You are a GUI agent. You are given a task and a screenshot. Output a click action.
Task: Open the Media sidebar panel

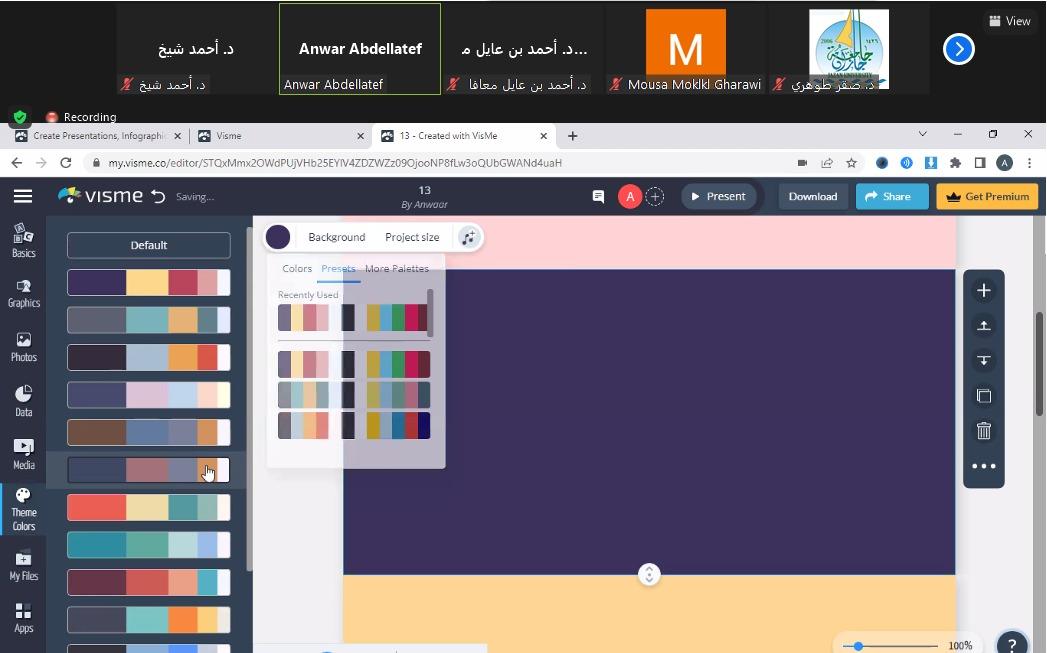[23, 454]
